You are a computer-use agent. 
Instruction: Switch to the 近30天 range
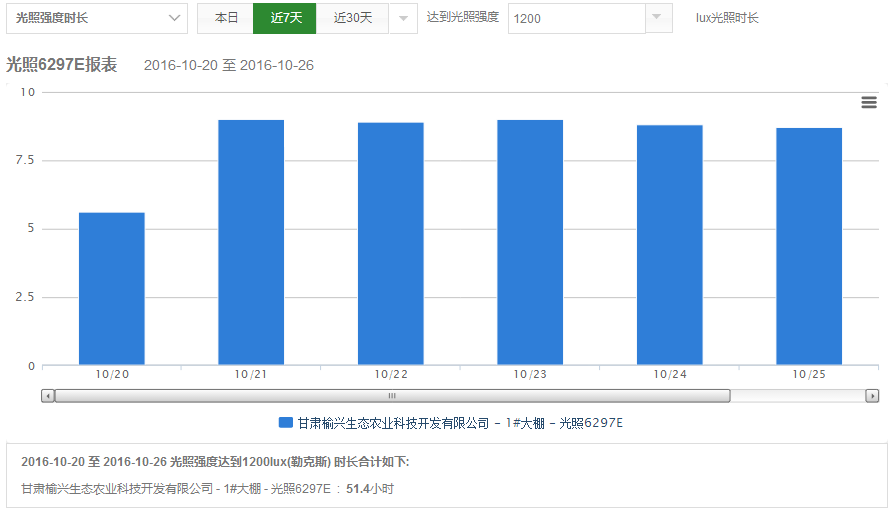click(x=352, y=18)
